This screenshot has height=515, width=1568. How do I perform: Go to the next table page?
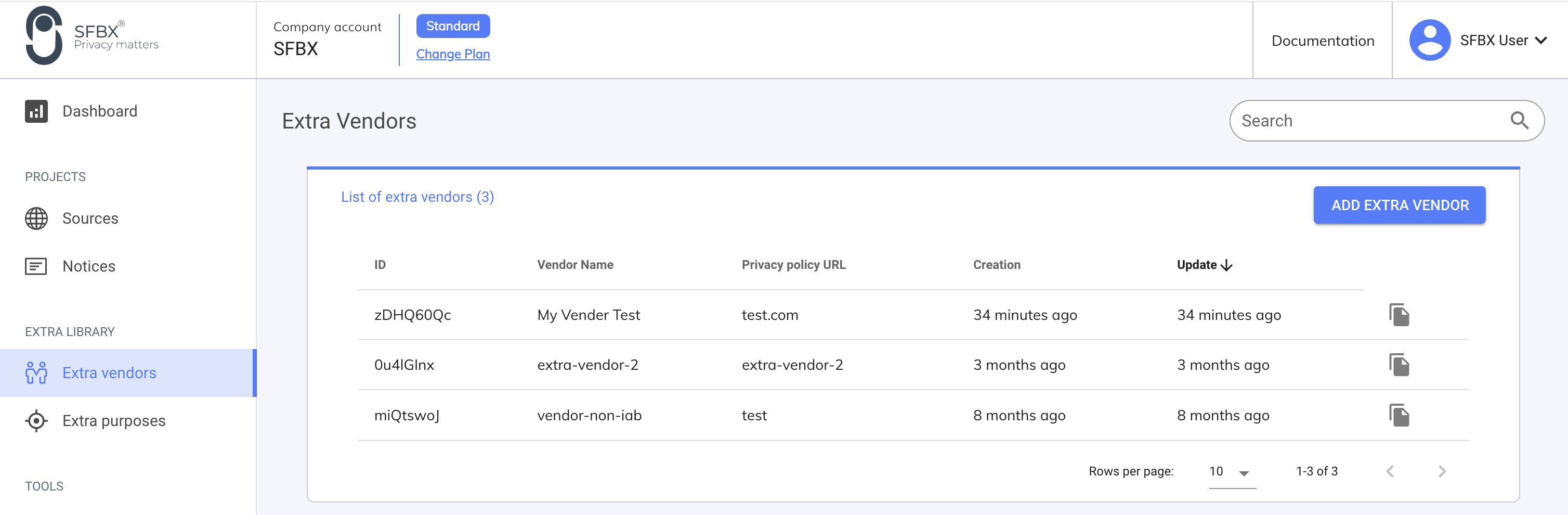1441,471
